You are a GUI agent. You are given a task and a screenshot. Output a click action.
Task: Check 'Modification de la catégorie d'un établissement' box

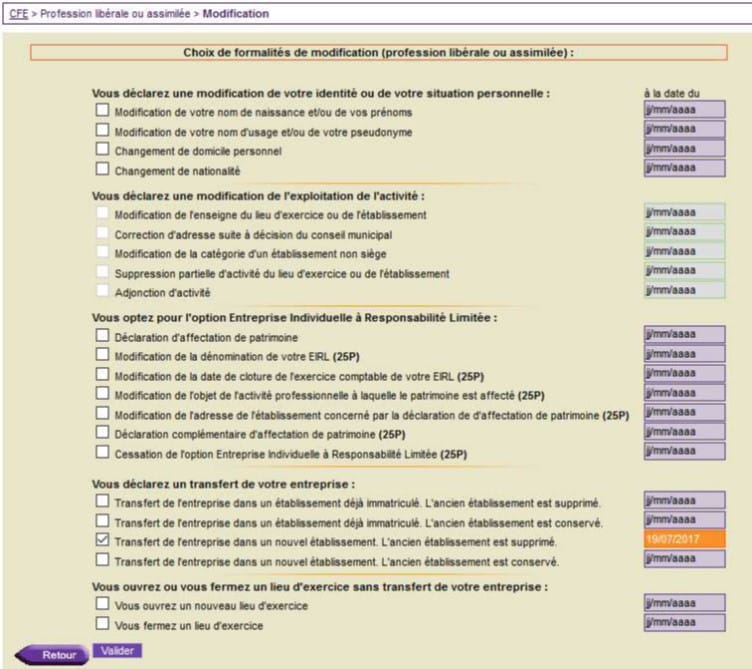click(x=102, y=252)
